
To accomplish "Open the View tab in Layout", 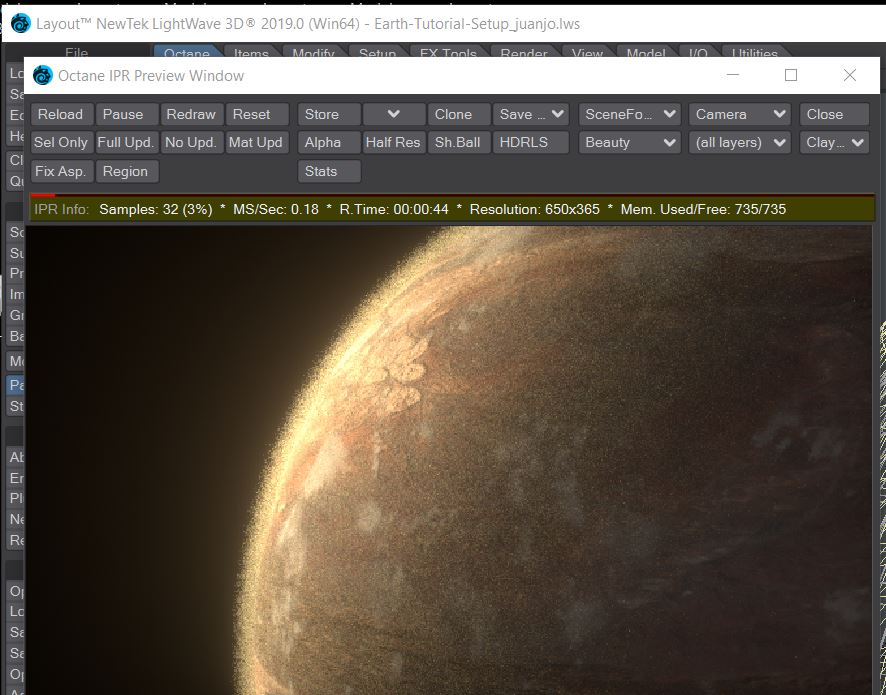I will [x=587, y=52].
